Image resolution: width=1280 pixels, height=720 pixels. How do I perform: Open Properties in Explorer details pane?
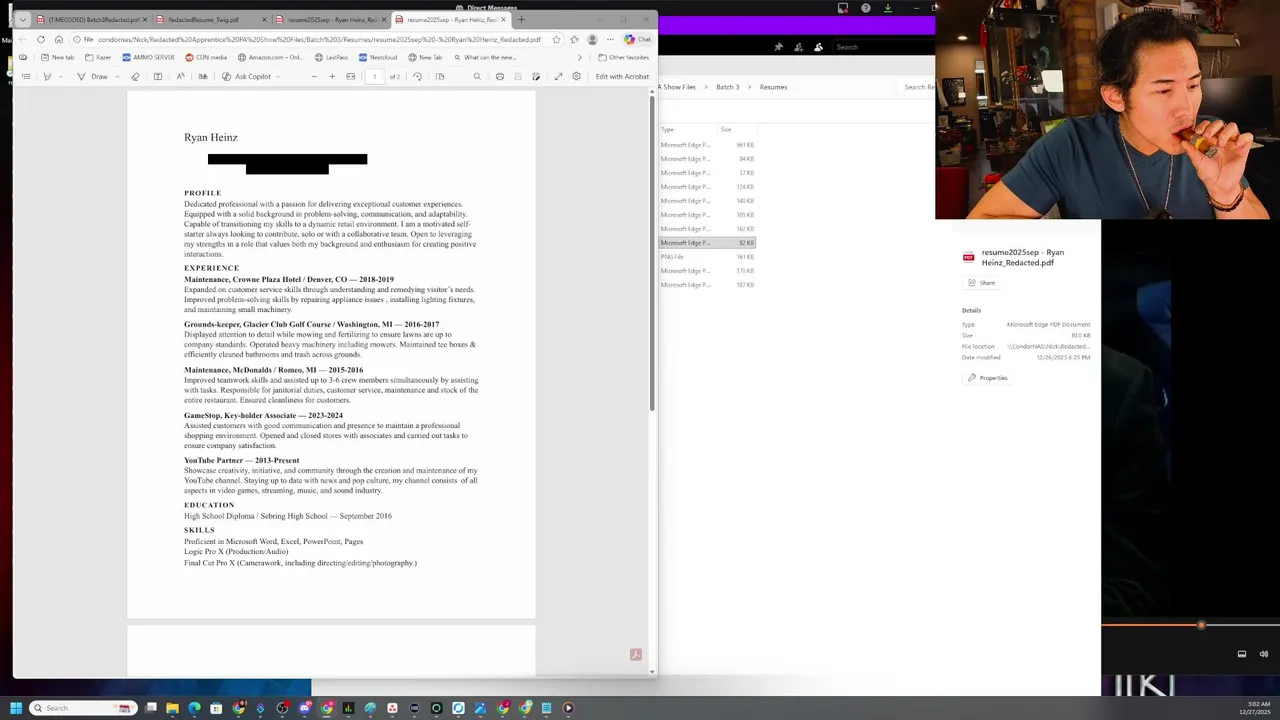(x=988, y=378)
